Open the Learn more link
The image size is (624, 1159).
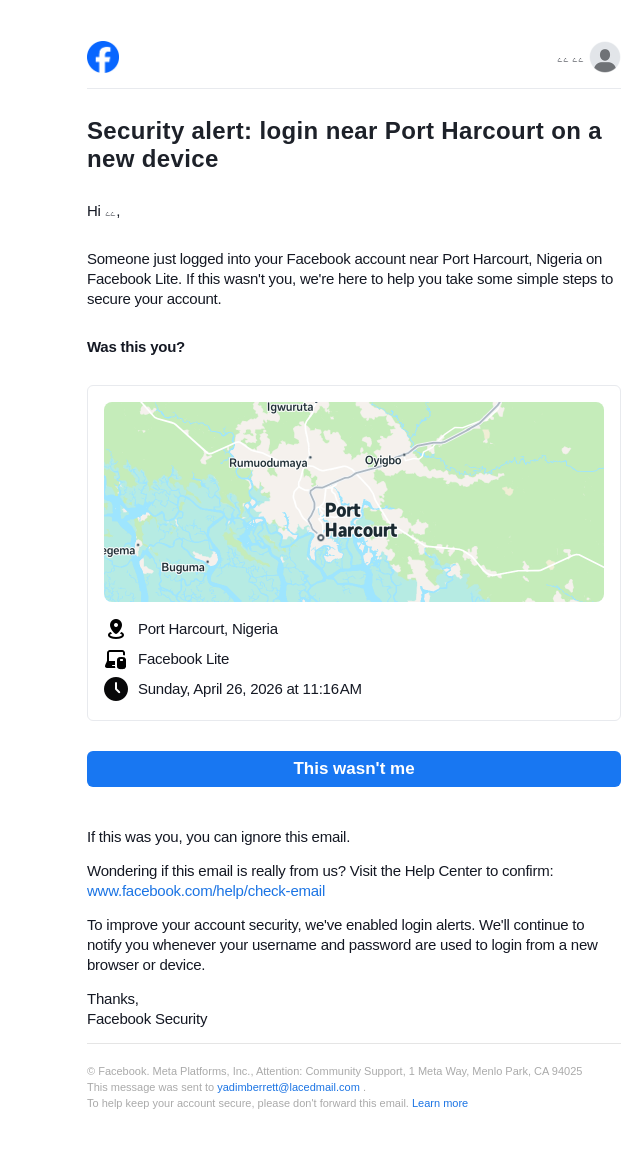(440, 1103)
